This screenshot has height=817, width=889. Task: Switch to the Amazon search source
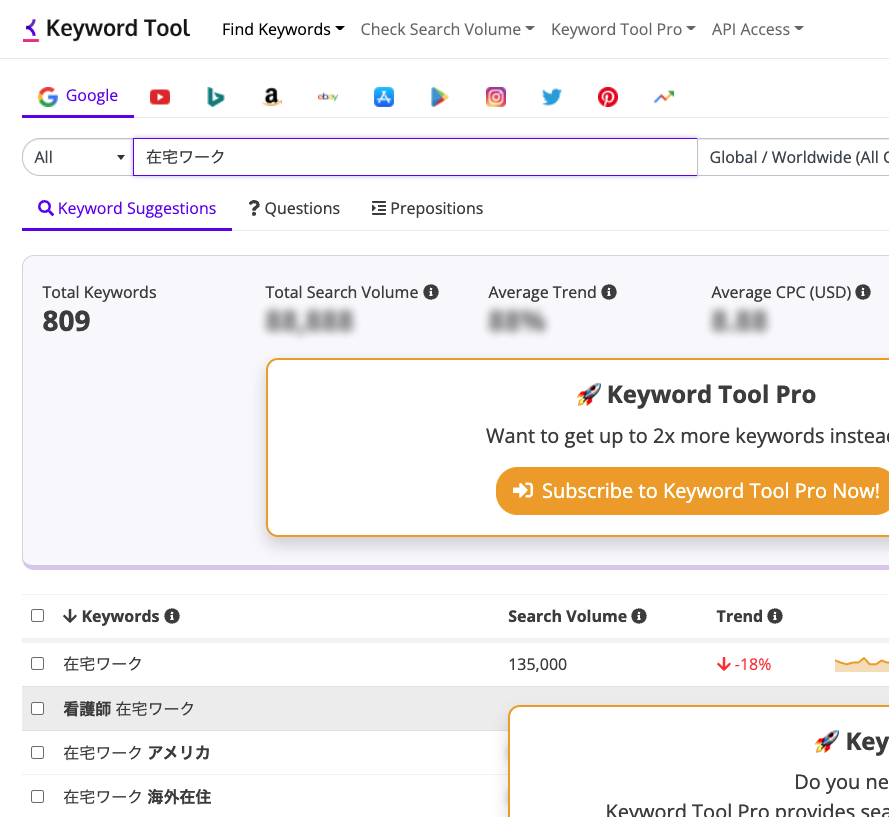(272, 97)
